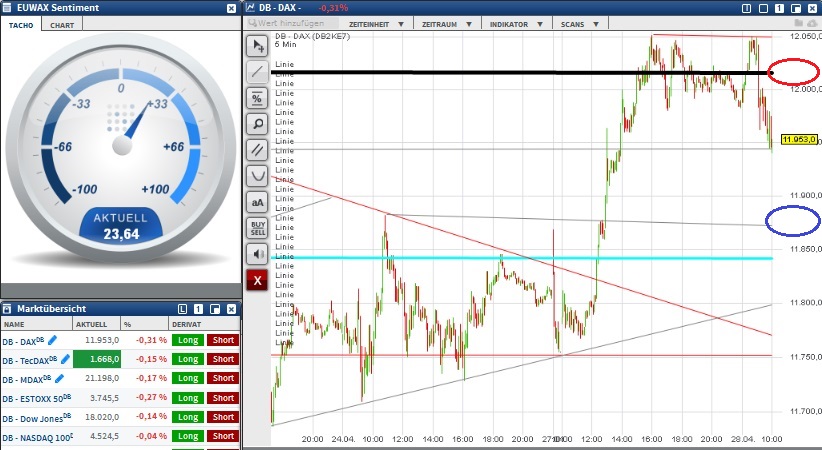Close the EUWAX Sentiment panel
This screenshot has height=450, width=822.
tap(231, 8)
